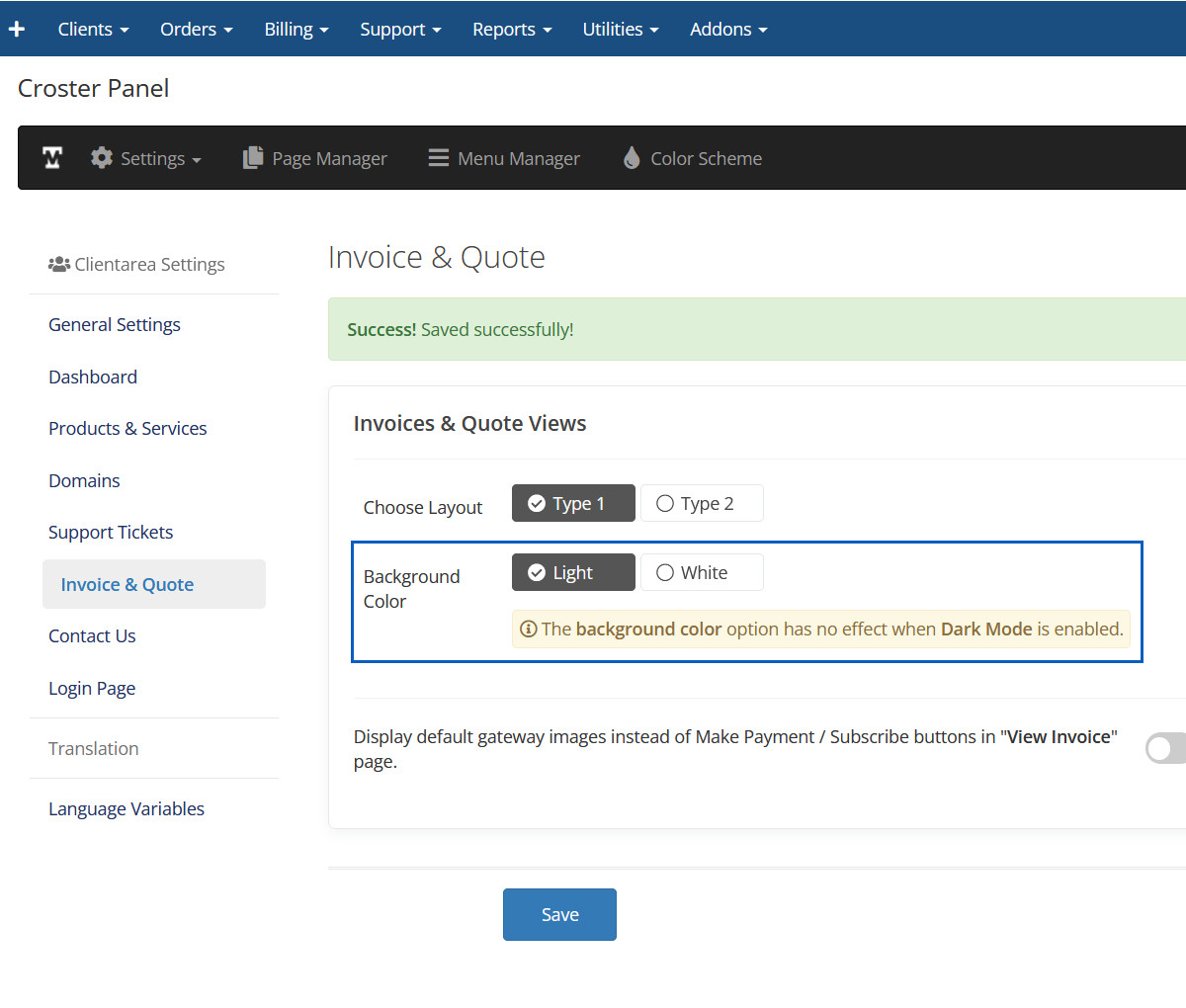This screenshot has height=1008, width=1186.
Task: Open the Support Tickets settings section
Action: point(111,533)
